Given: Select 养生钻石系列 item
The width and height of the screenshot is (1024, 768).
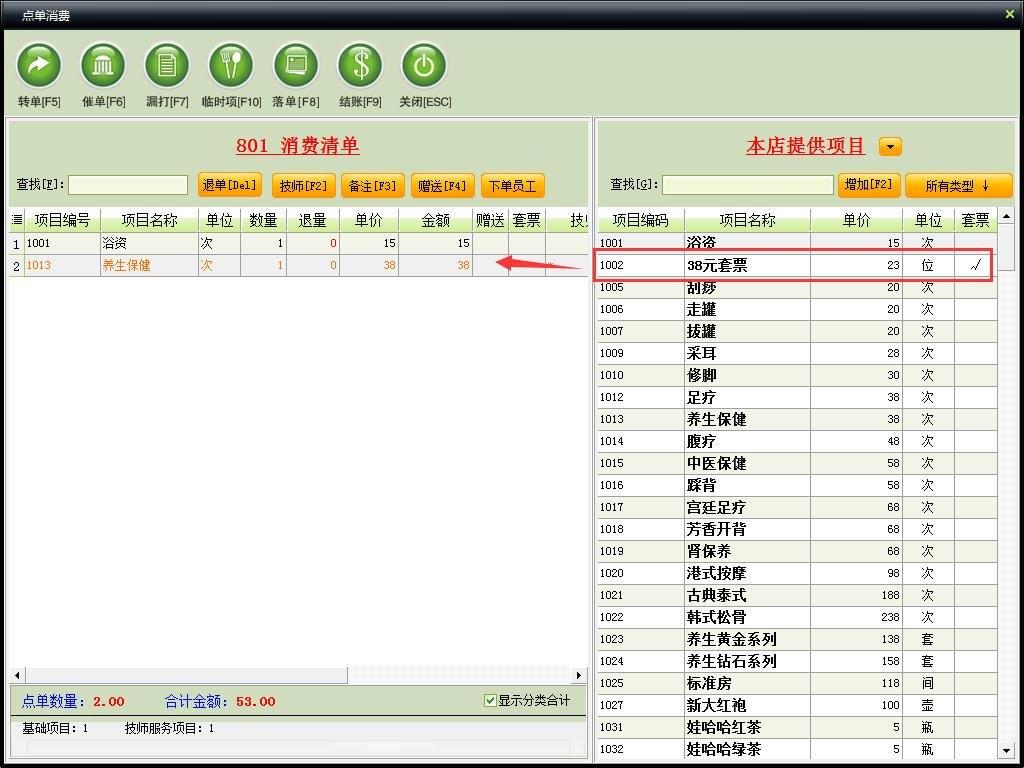Looking at the screenshot, I should point(797,661).
